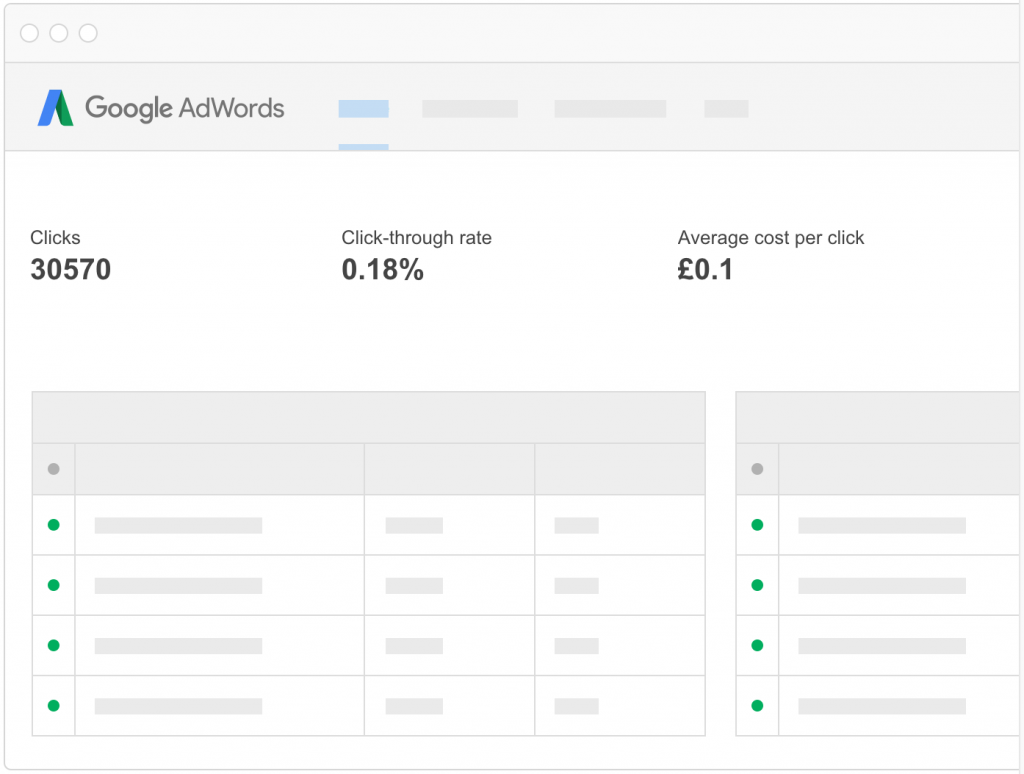Open the widest gray navigation tab placeholder
The width and height of the screenshot is (1024, 774).
(x=610, y=109)
